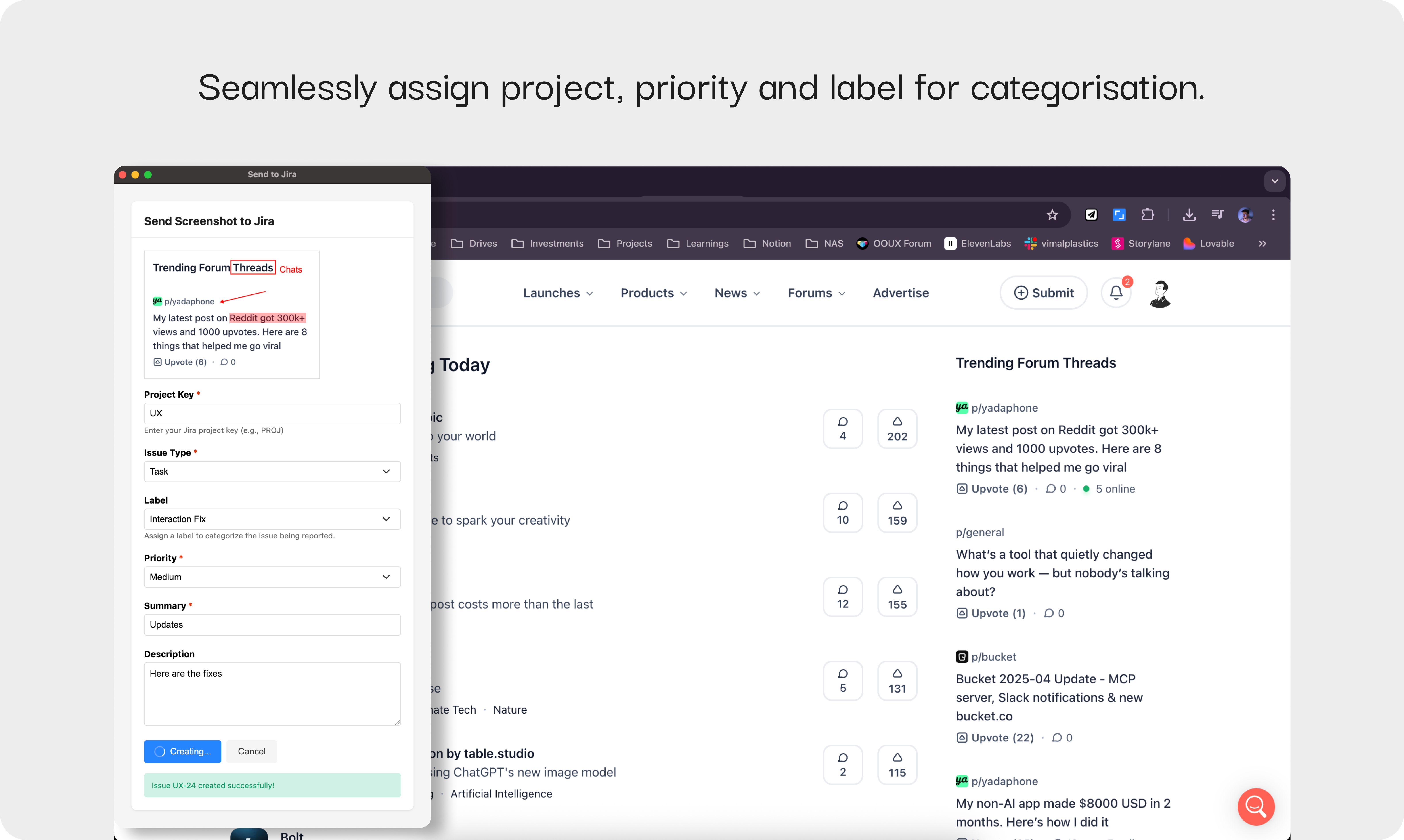Open the Projects bookmark folder
This screenshot has height=840, width=1404.
625,243
